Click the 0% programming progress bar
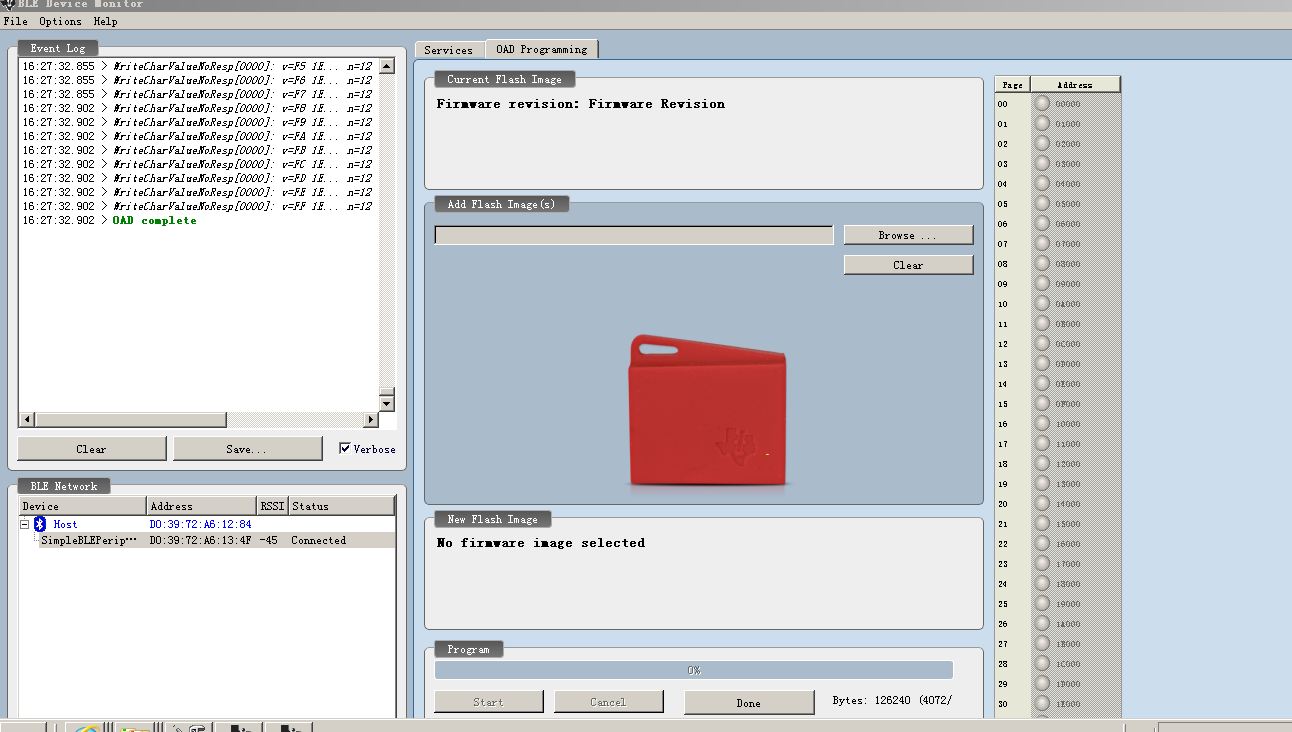Viewport: 1292px width, 732px height. [694, 670]
